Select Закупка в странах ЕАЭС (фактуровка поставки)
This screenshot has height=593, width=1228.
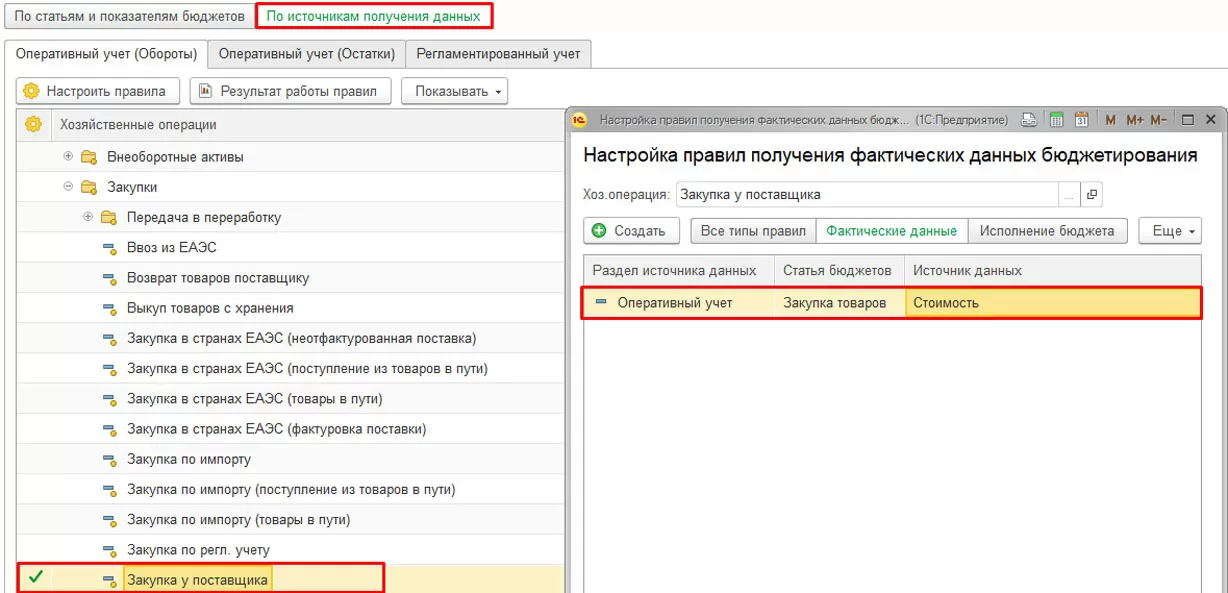point(276,429)
